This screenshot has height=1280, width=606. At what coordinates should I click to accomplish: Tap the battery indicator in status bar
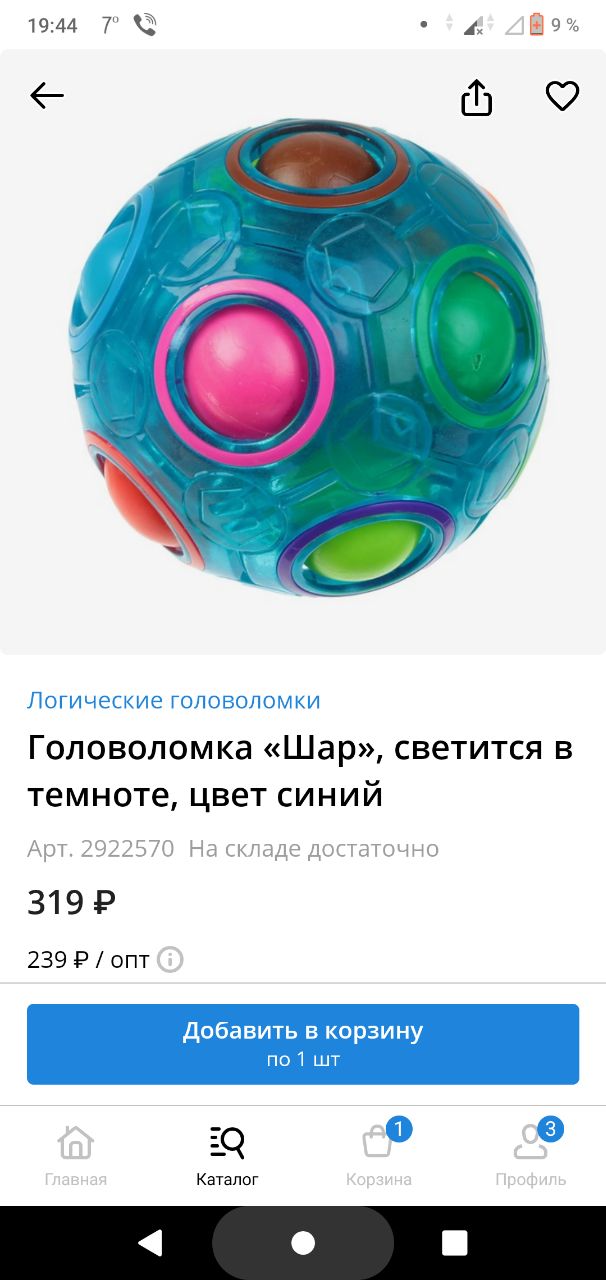coord(536,25)
